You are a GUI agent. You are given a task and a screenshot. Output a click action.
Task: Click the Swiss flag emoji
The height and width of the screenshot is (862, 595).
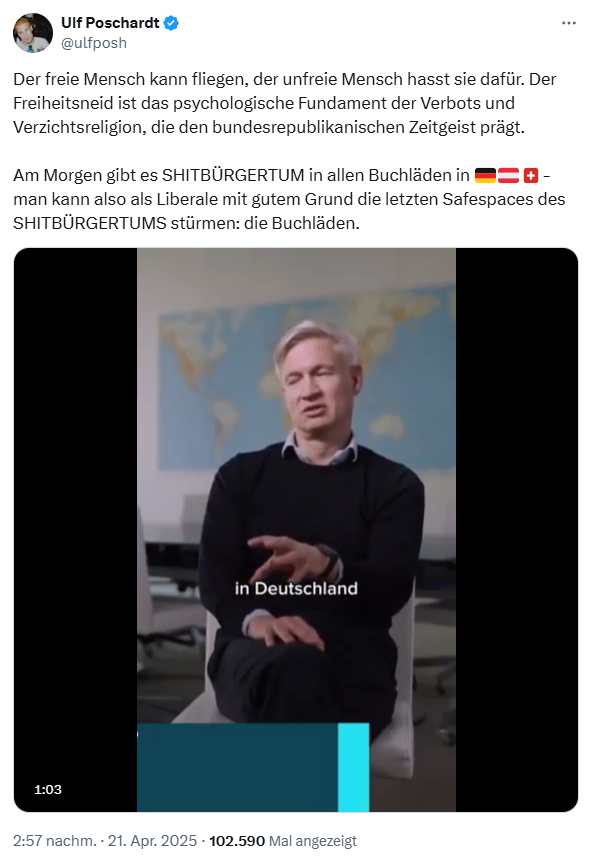[531, 175]
